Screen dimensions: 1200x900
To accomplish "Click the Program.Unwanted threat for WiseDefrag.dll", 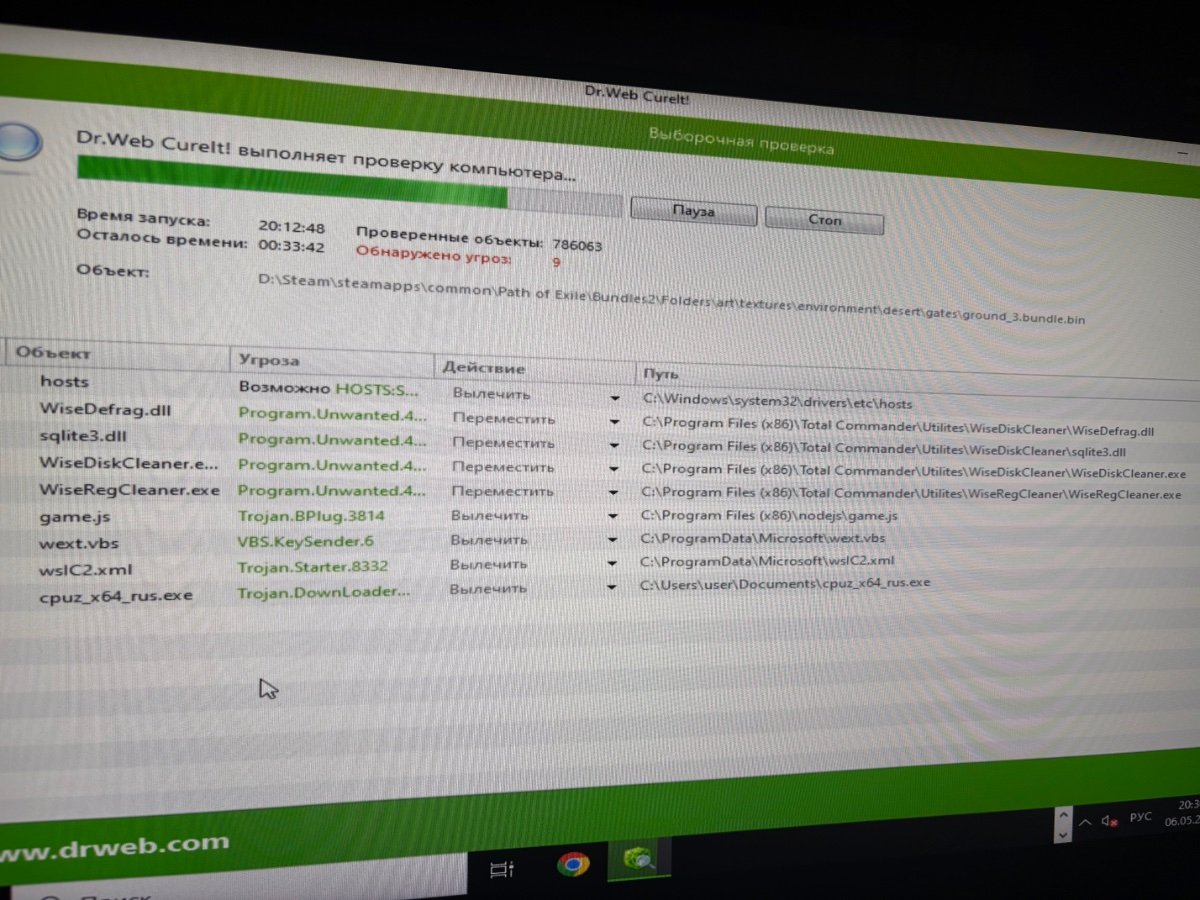I will 333,413.
